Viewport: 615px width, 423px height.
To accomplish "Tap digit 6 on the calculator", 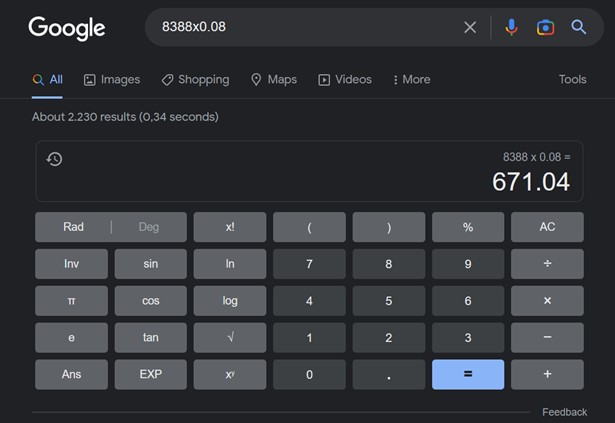I will [468, 301].
